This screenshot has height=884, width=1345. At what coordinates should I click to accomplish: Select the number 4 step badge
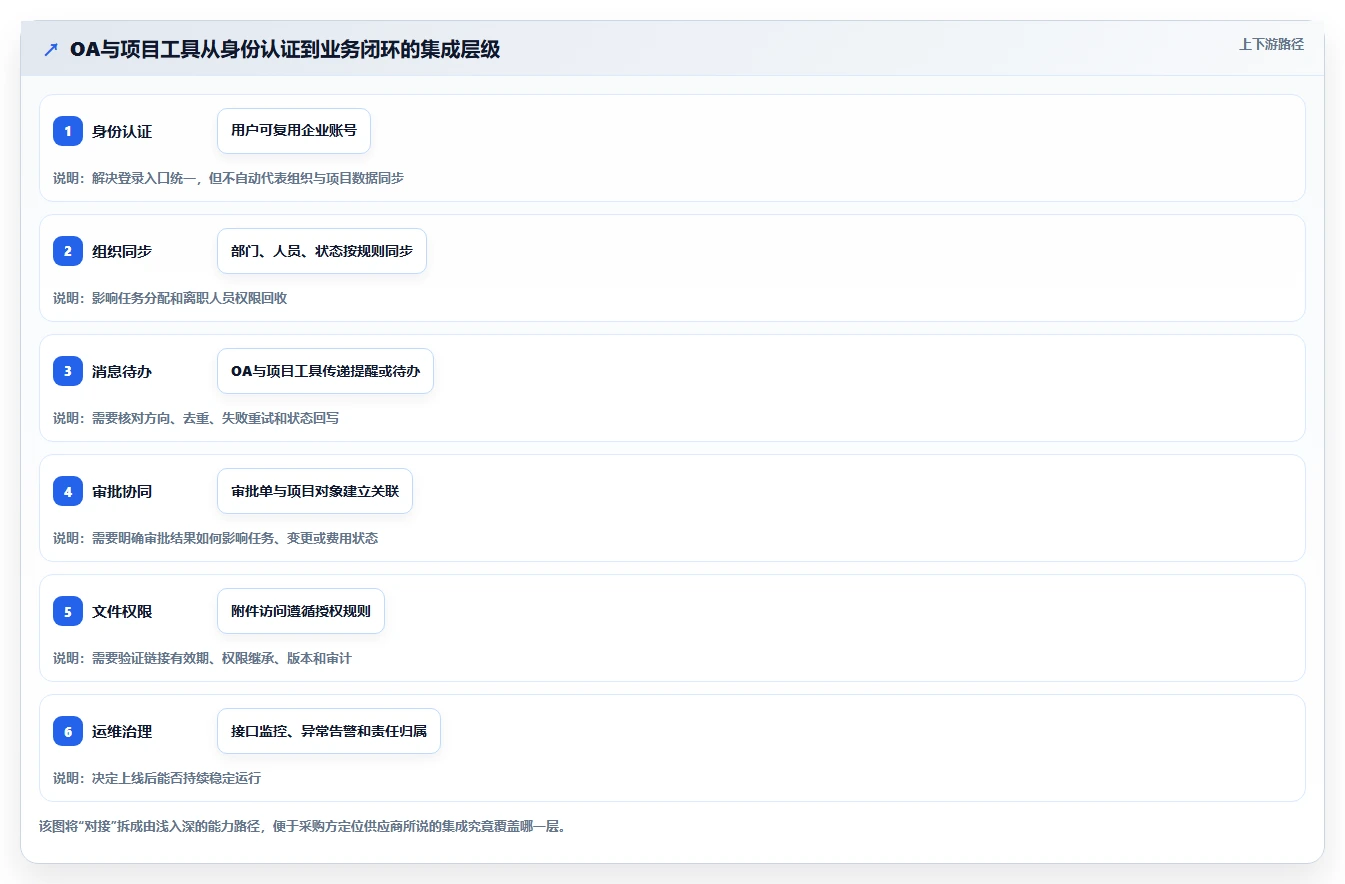click(x=68, y=491)
